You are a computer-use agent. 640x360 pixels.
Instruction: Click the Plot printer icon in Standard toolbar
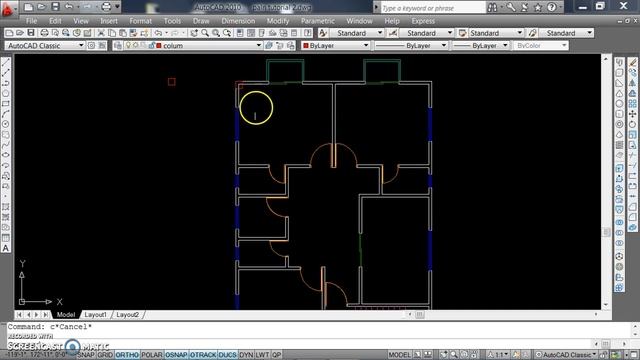[44, 33]
